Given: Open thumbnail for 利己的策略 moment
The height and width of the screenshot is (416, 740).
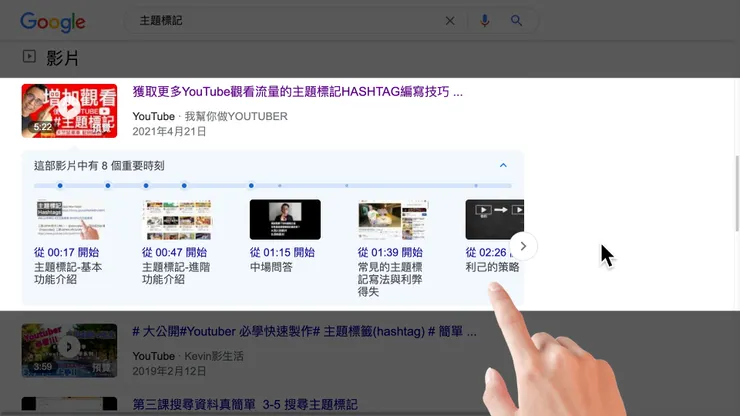Looking at the screenshot, I should [x=495, y=219].
